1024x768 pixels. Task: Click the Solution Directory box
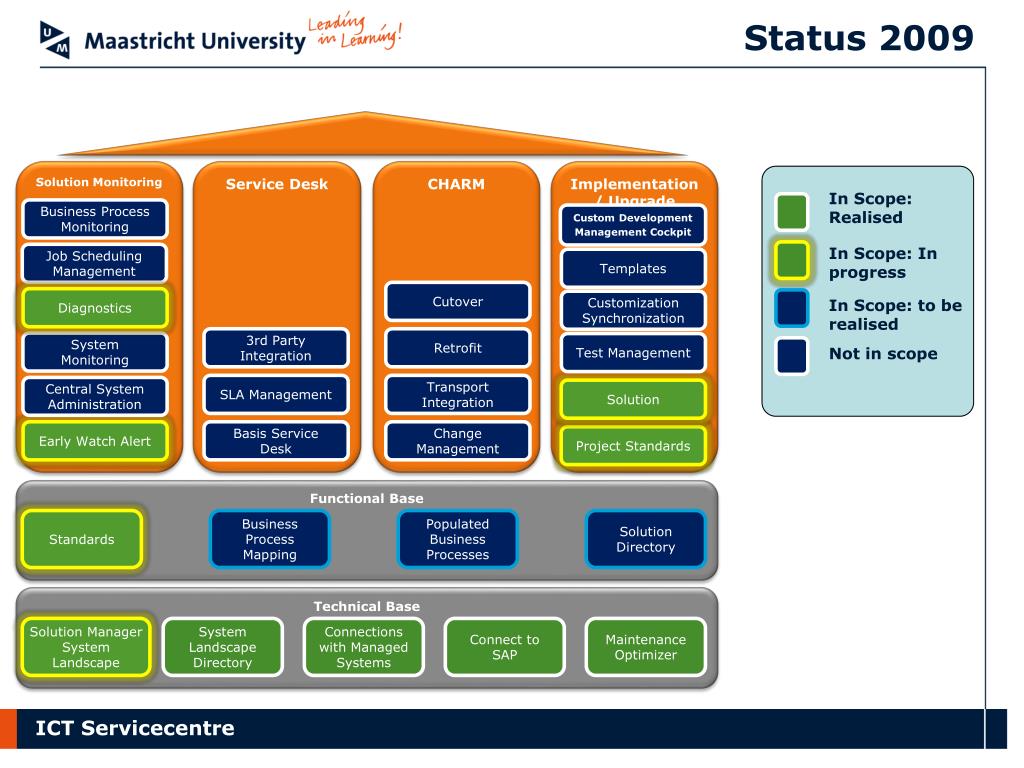pyautogui.click(x=645, y=539)
